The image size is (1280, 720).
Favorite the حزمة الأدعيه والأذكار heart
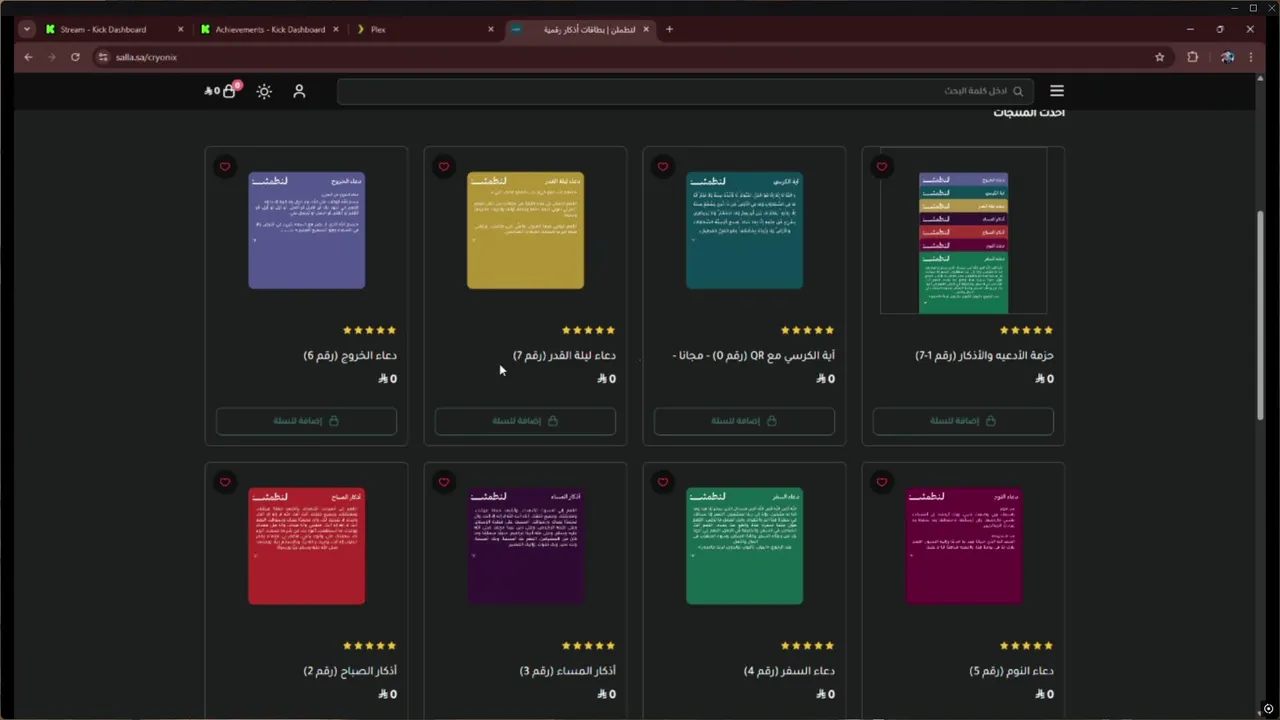[882, 167]
